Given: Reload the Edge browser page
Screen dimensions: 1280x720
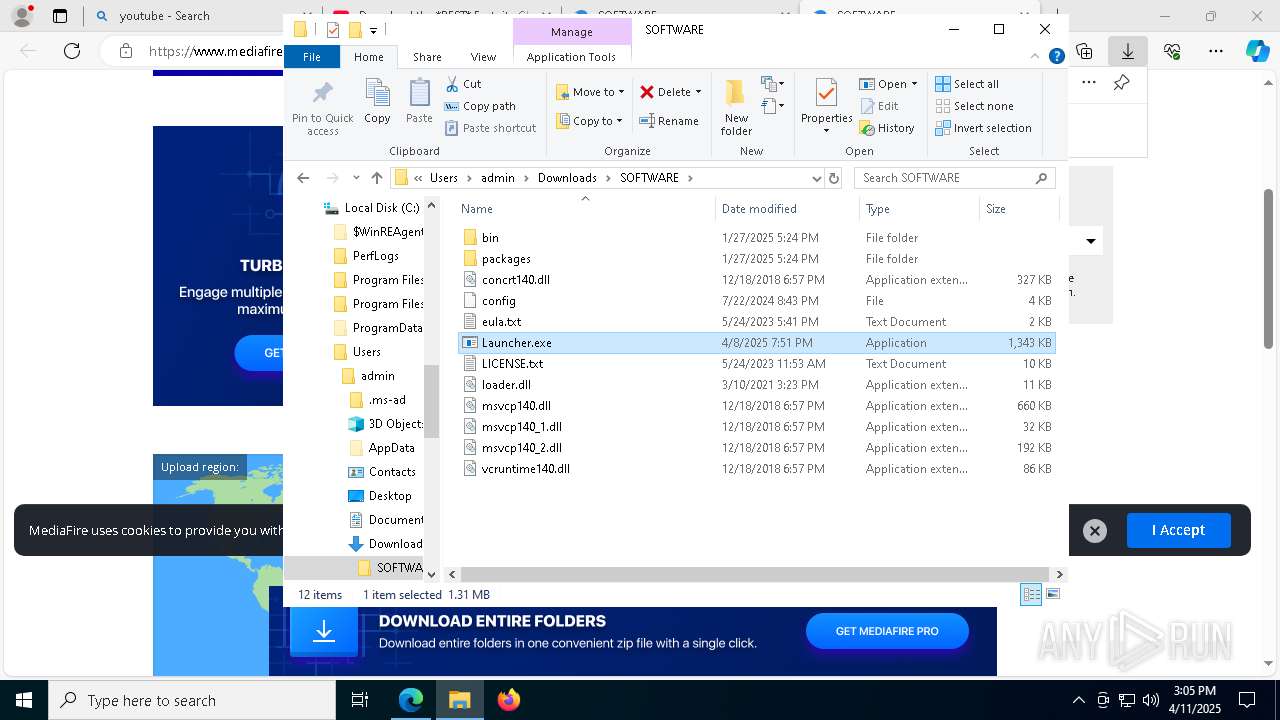Looking at the screenshot, I should pos(72,51).
